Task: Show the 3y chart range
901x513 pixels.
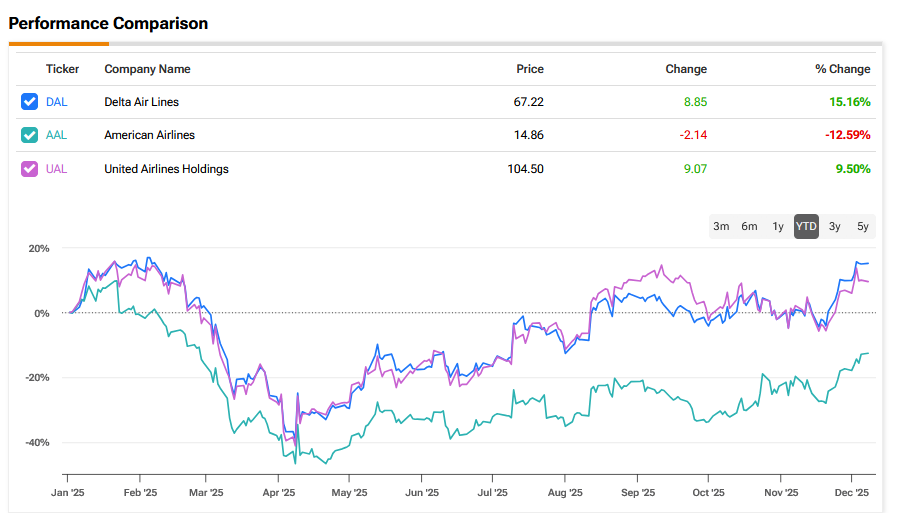Action: pos(835,227)
